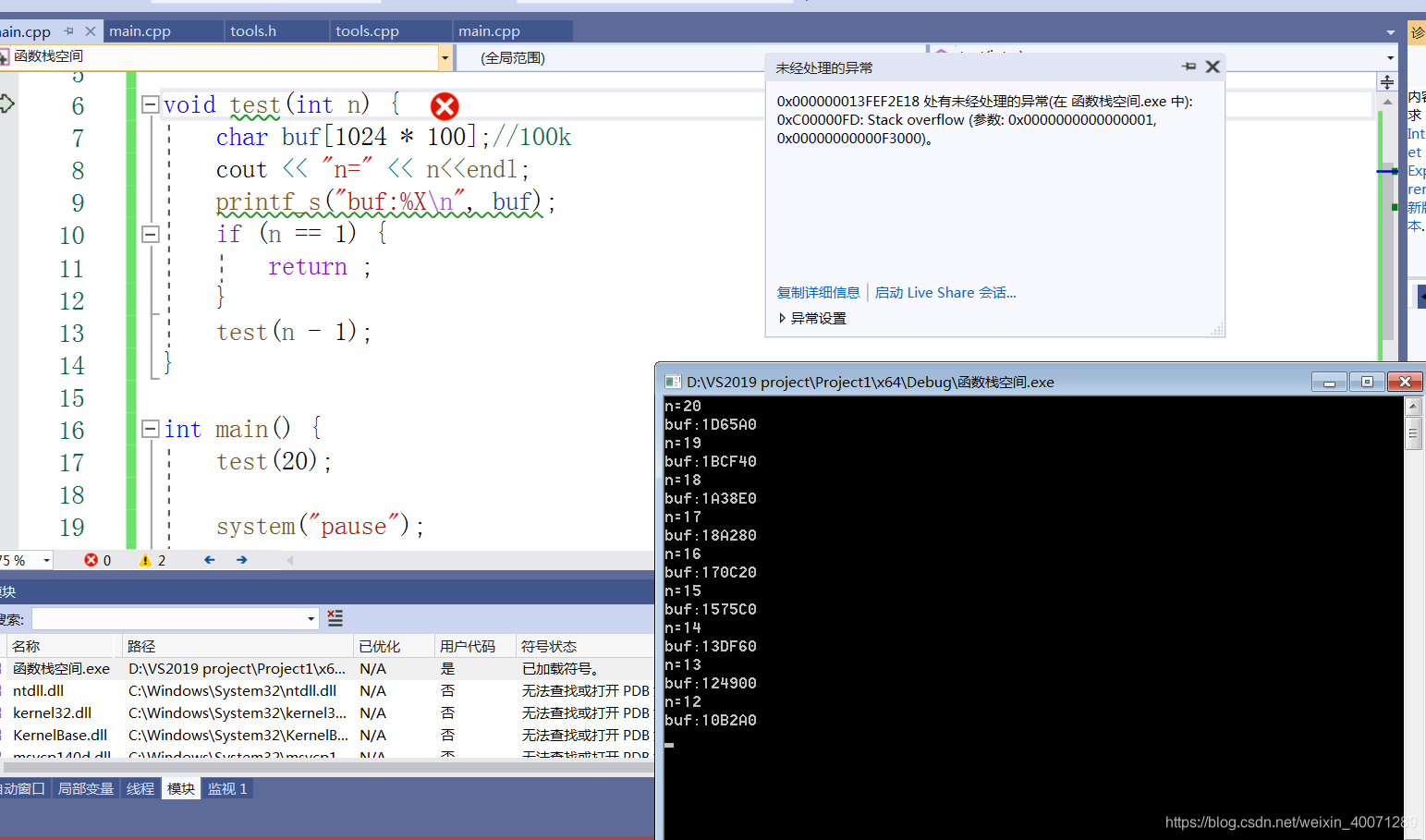
Task: Collapse the if (n == 1) block
Action: click(x=150, y=234)
